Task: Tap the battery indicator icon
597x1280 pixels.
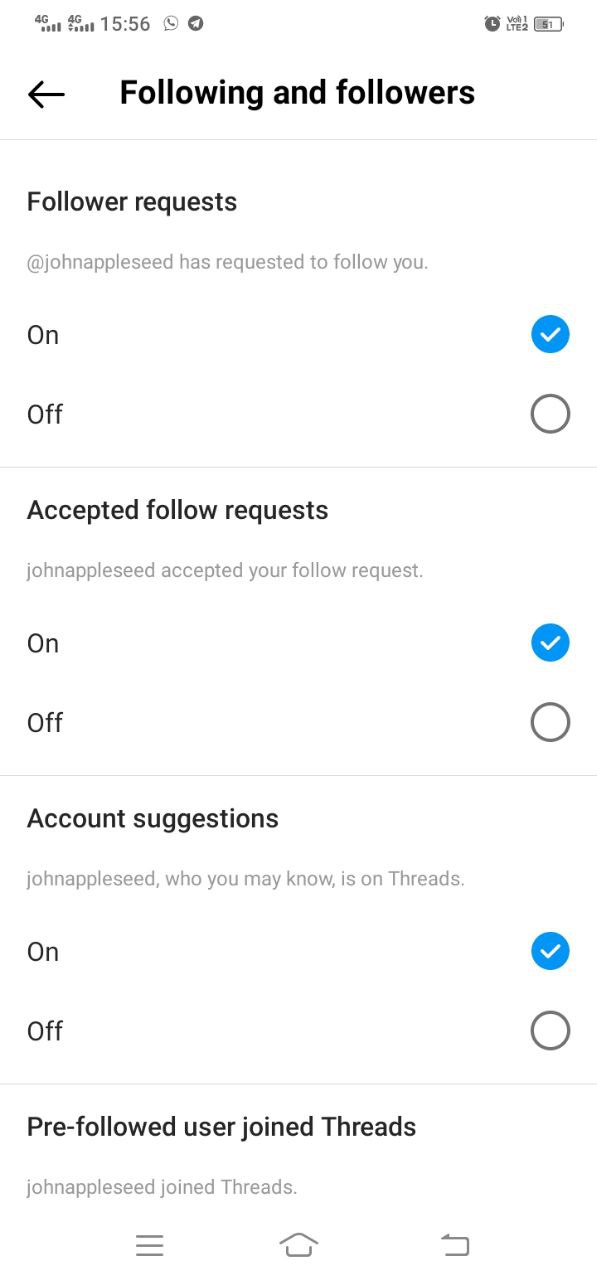Action: click(x=549, y=23)
